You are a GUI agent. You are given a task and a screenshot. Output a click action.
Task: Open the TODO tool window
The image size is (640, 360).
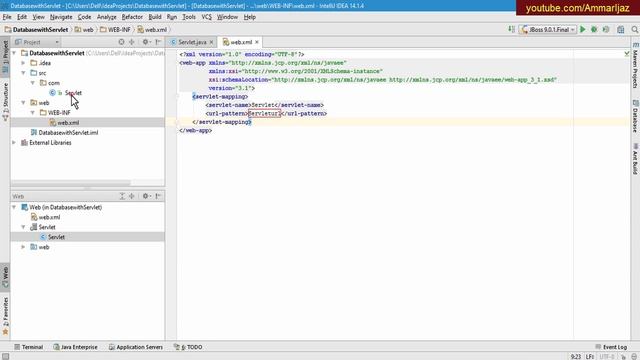click(x=188, y=347)
